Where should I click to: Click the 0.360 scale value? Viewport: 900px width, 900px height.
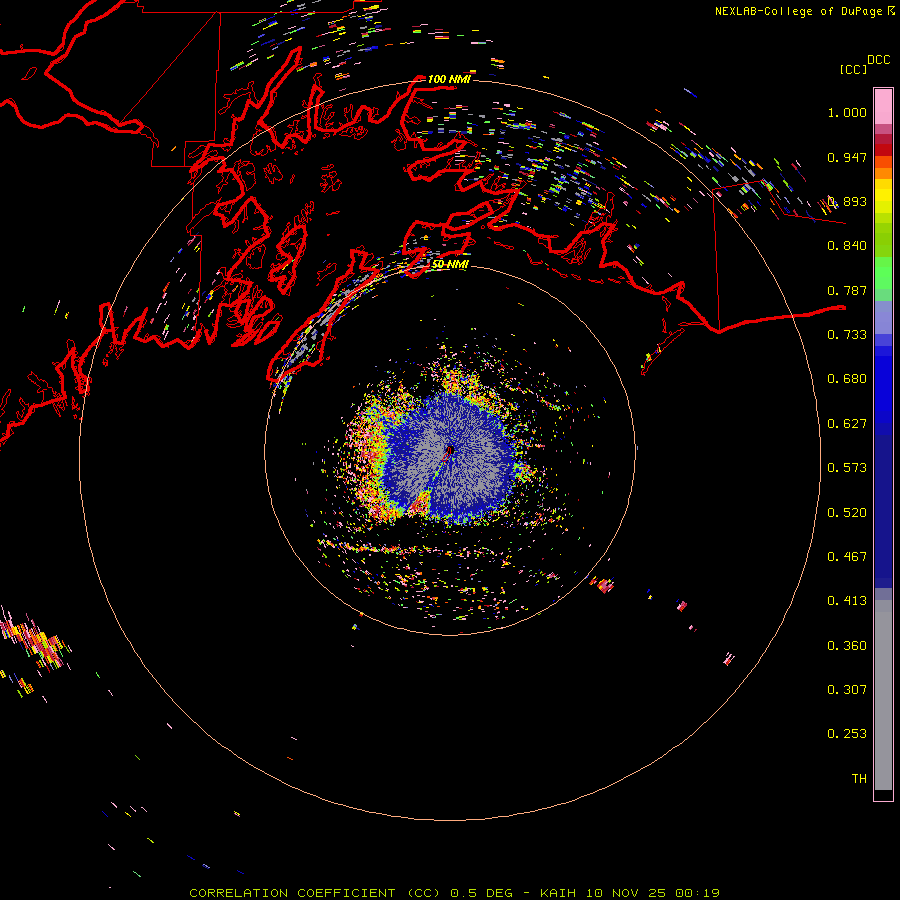pyautogui.click(x=847, y=646)
